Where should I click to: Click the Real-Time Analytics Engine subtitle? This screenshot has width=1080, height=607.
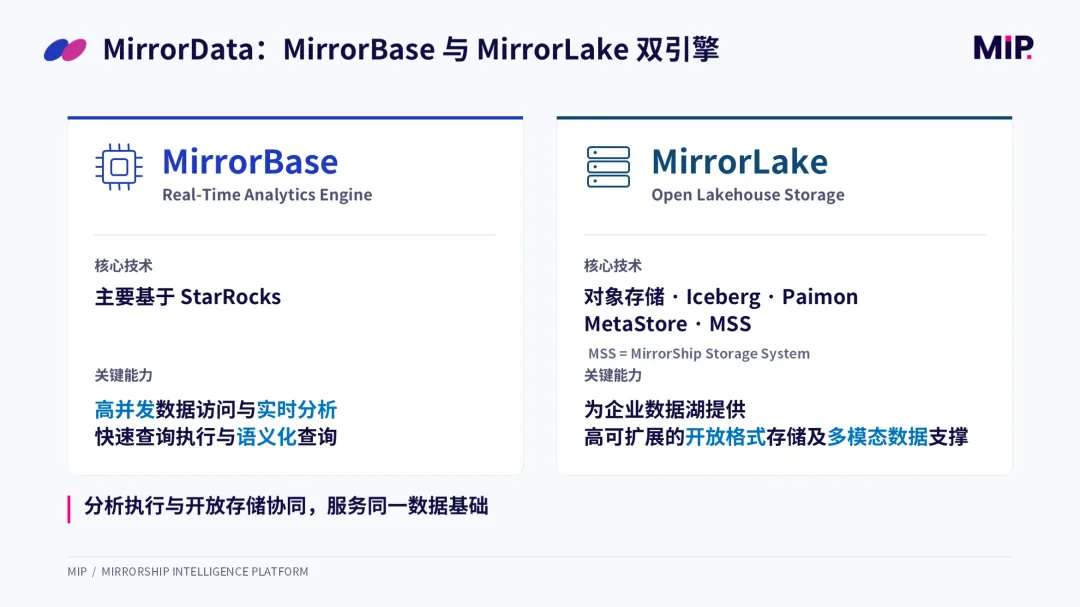267,195
